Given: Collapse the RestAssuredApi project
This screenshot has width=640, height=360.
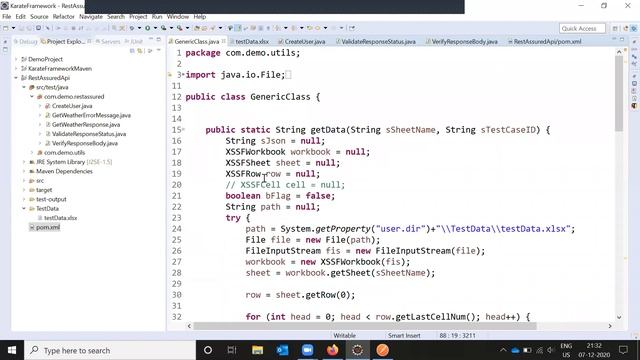Looking at the screenshot, I should click(x=16, y=78).
